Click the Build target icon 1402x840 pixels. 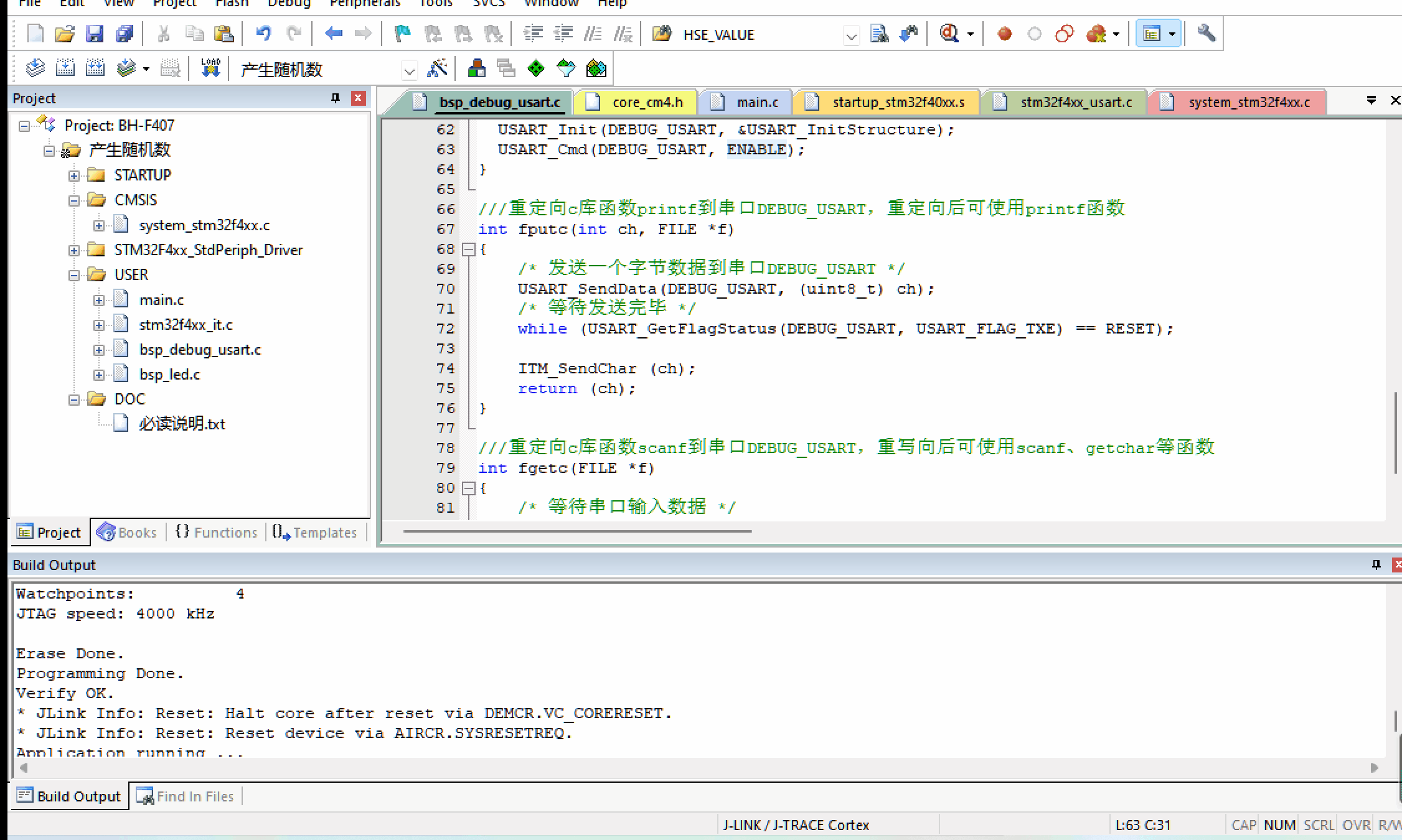[65, 68]
